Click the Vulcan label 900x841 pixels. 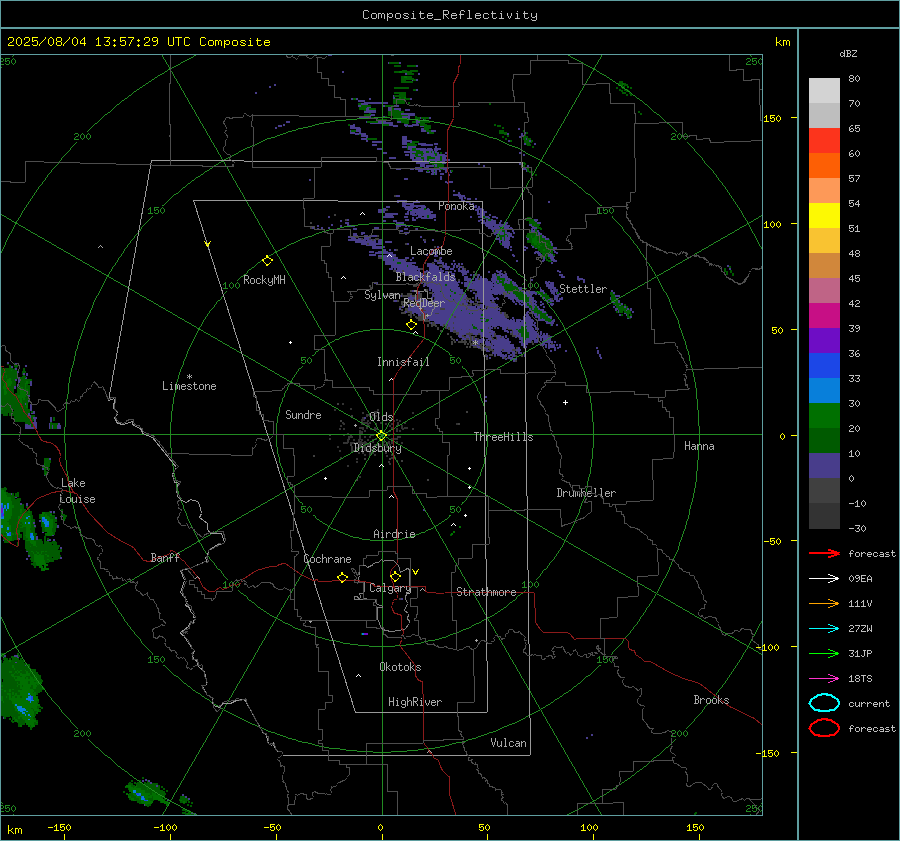(x=508, y=743)
